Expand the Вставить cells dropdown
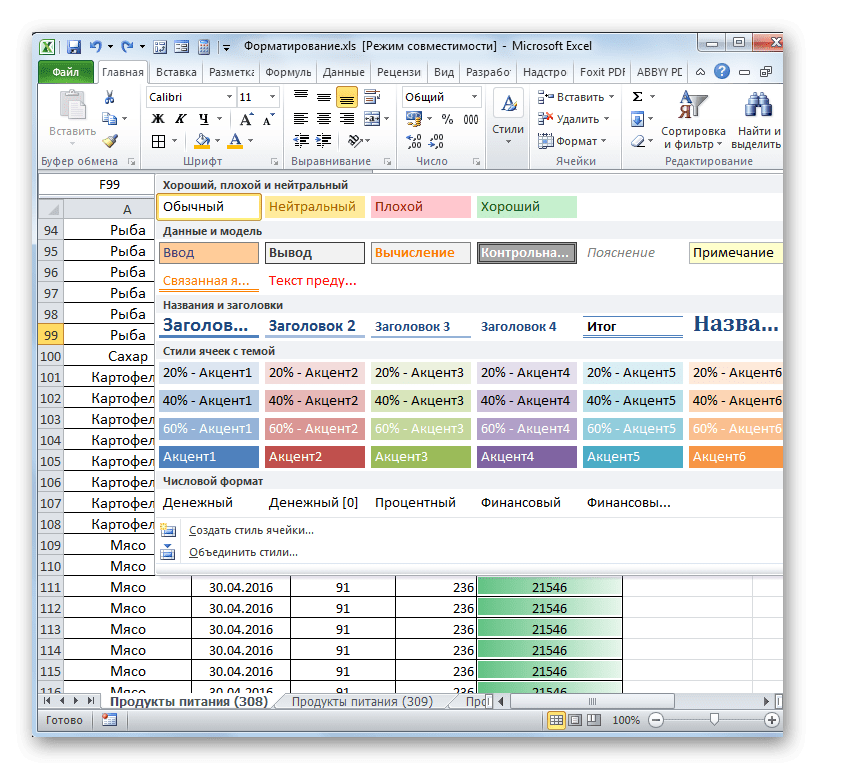 [611, 97]
